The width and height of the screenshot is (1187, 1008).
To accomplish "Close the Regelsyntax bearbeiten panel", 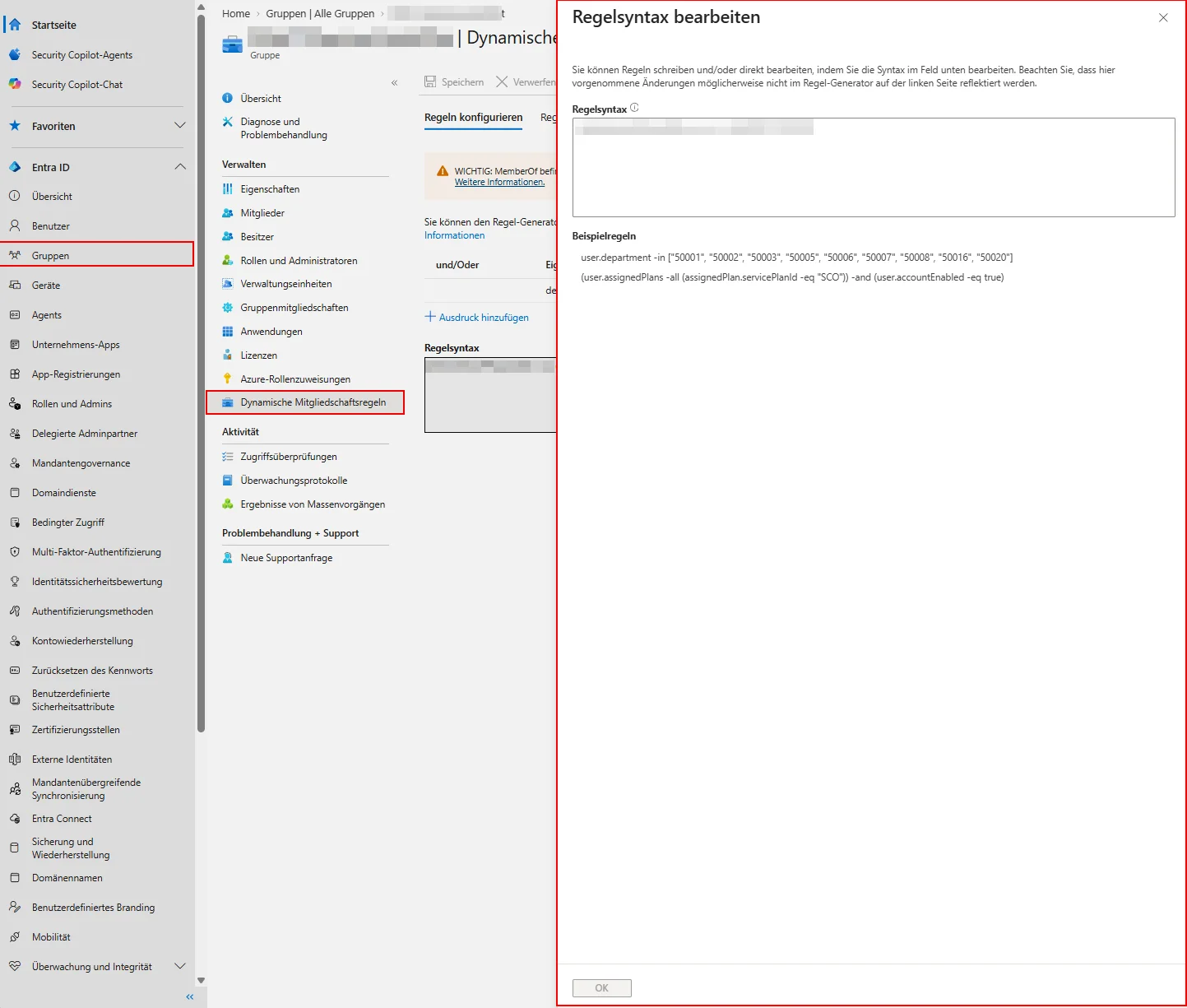I will click(1163, 17).
